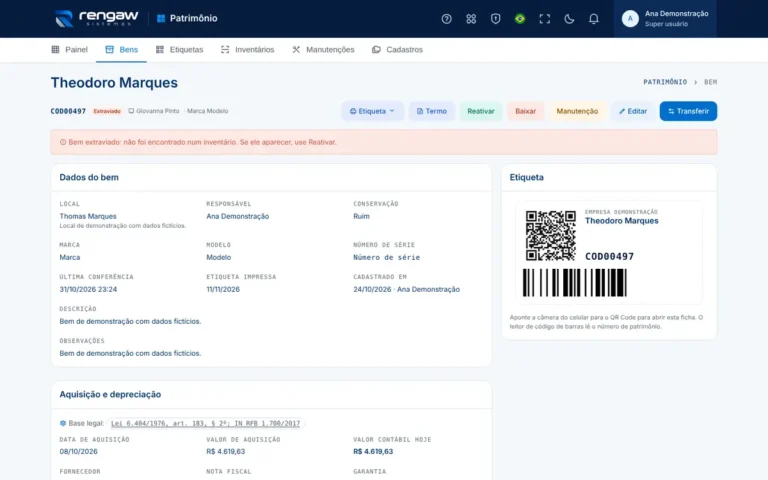Screen dimensions: 768x480
Task: Toggle dark mode moon icon
Action: click(569, 19)
